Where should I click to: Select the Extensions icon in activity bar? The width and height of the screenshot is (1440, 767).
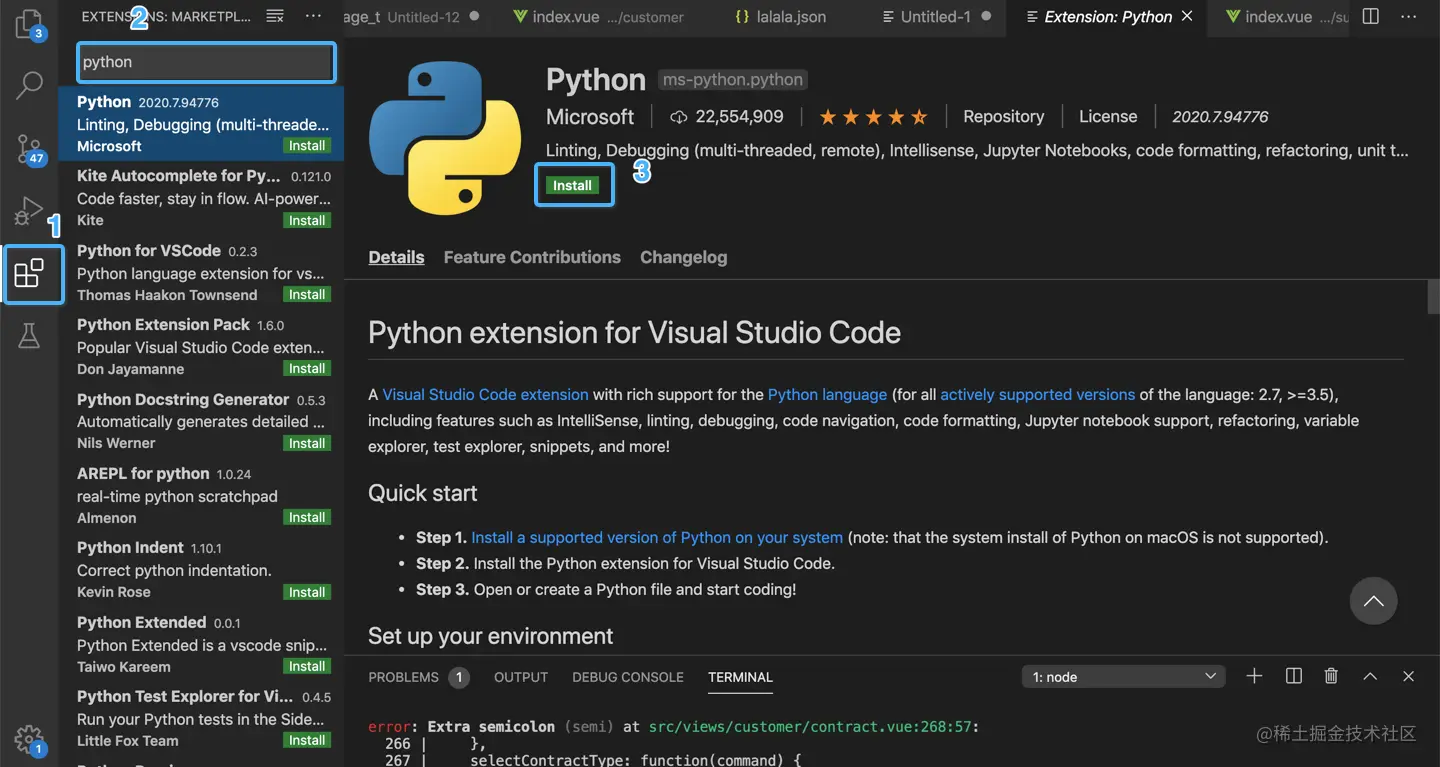click(30, 273)
